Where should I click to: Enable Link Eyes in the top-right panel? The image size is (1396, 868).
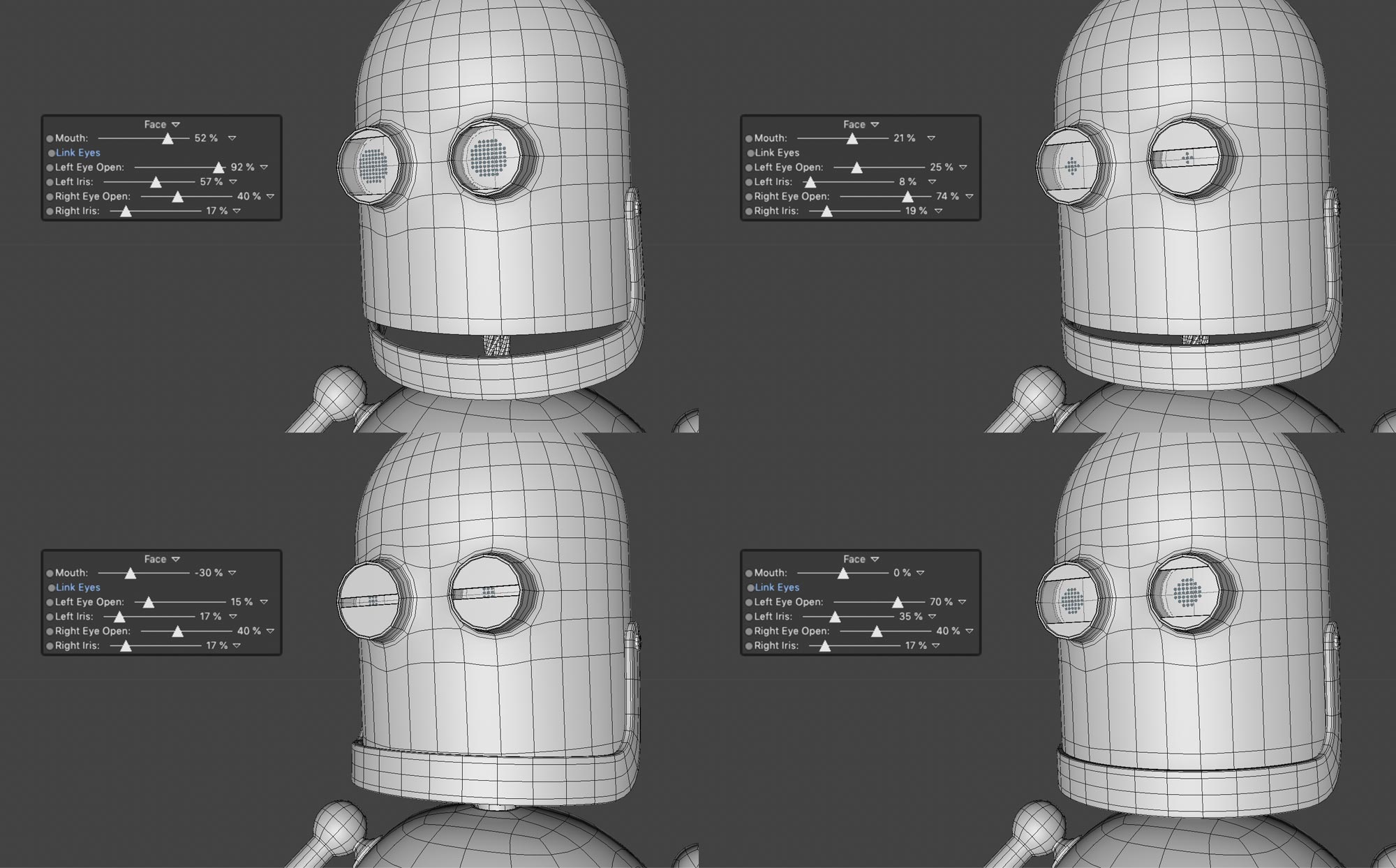coord(775,152)
